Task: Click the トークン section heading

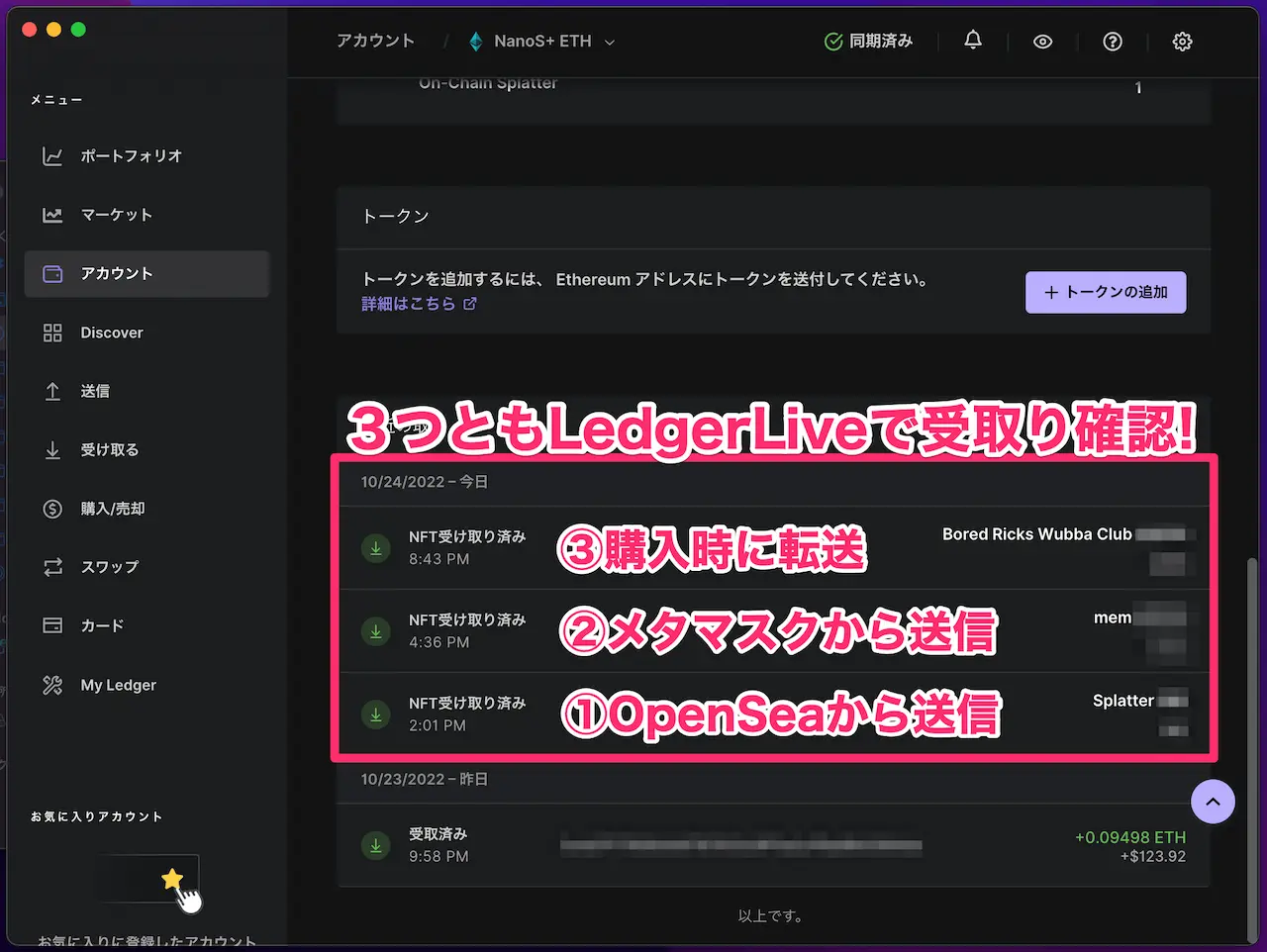Action: 396,217
